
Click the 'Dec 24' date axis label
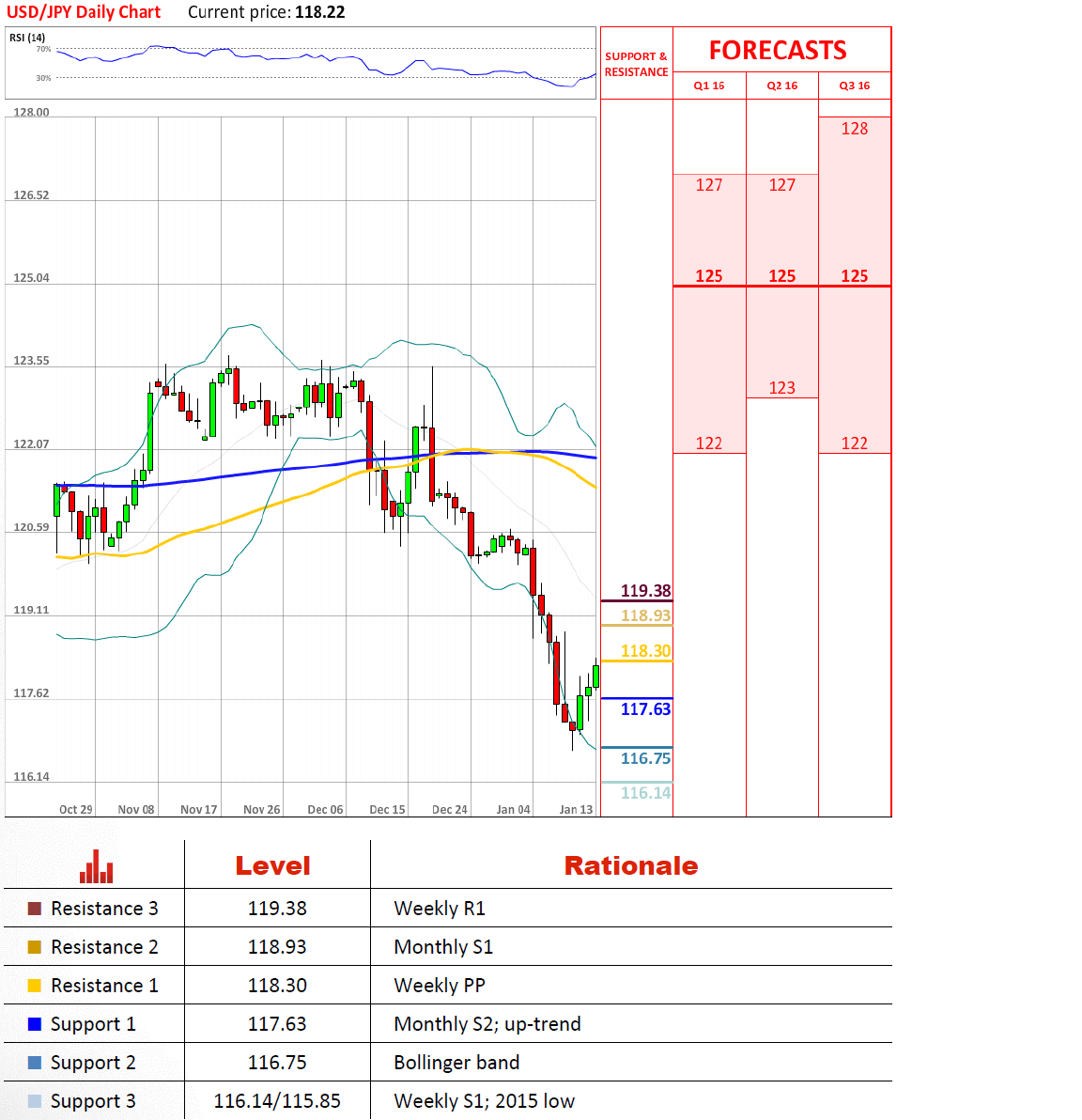point(449,809)
